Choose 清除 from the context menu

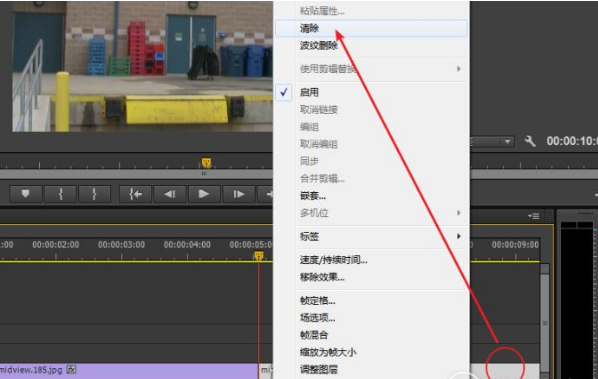tap(371, 28)
